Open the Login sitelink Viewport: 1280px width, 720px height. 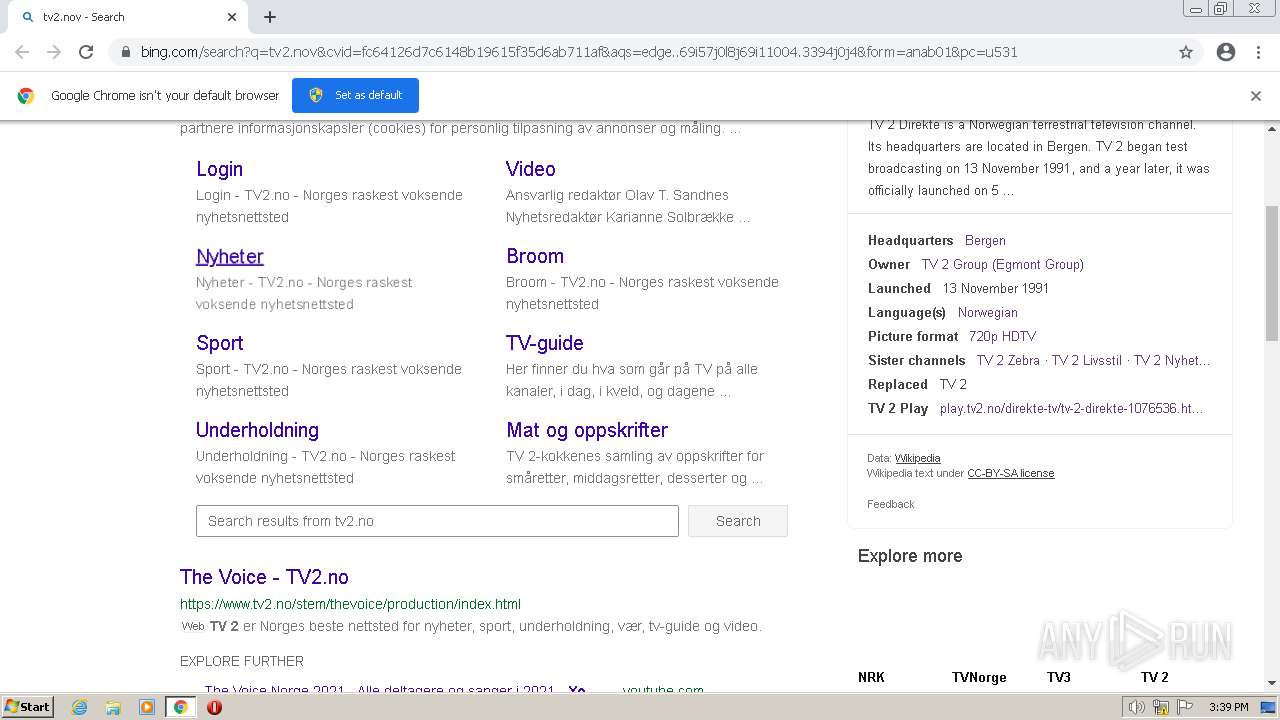[219, 169]
